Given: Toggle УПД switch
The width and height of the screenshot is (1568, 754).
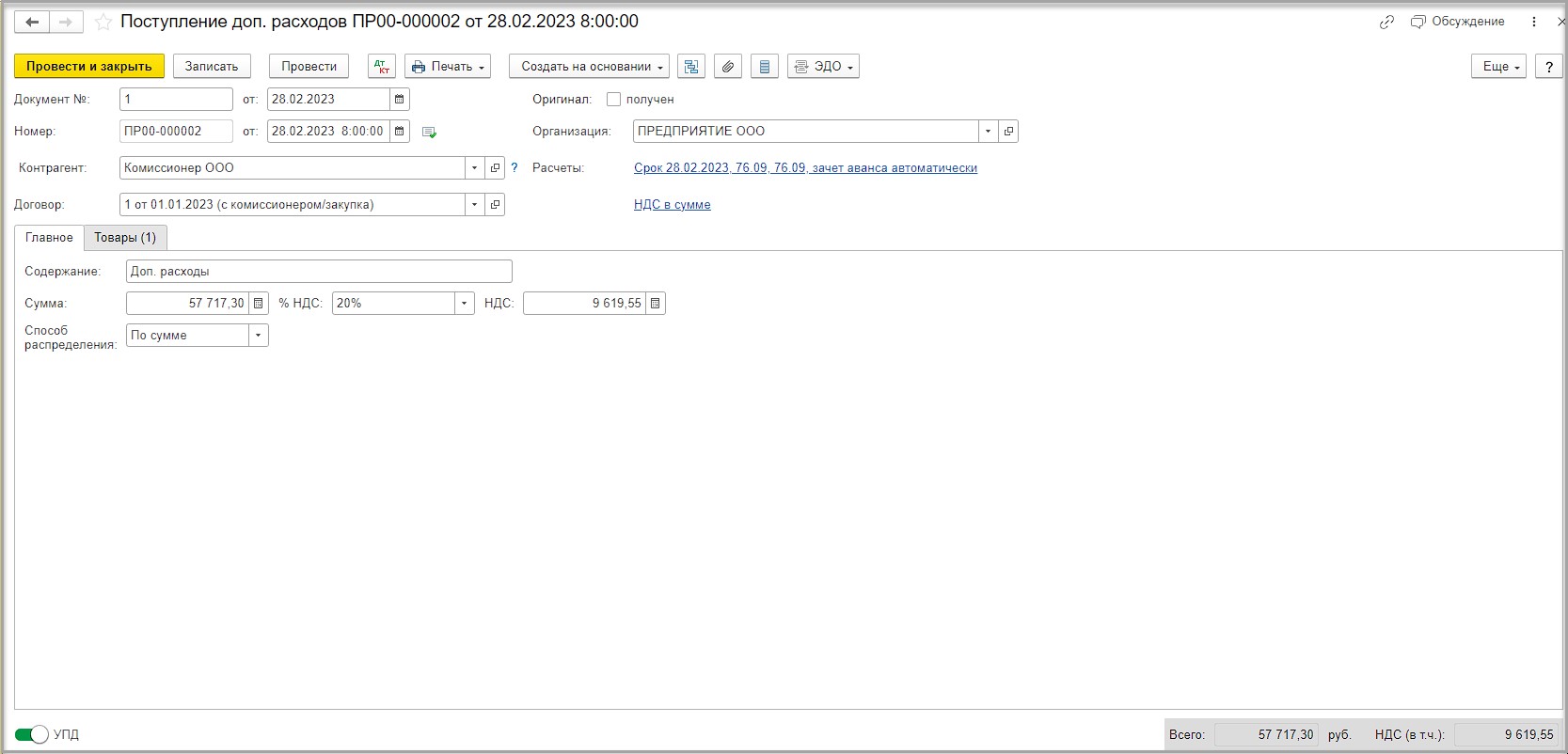Looking at the screenshot, I should tap(31, 734).
